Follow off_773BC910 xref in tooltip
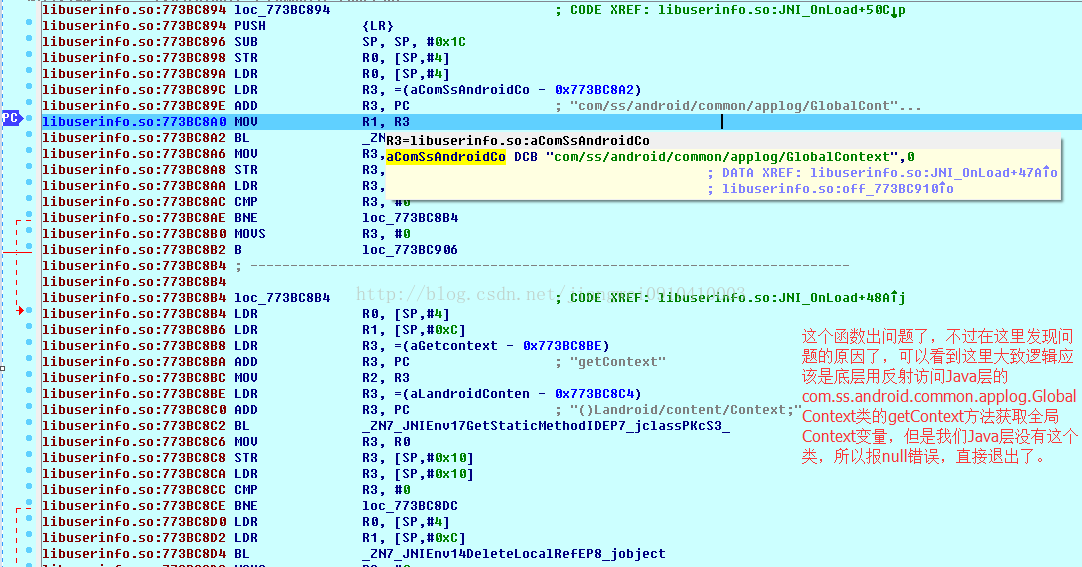The height and width of the screenshot is (567, 1082). [x=838, y=188]
